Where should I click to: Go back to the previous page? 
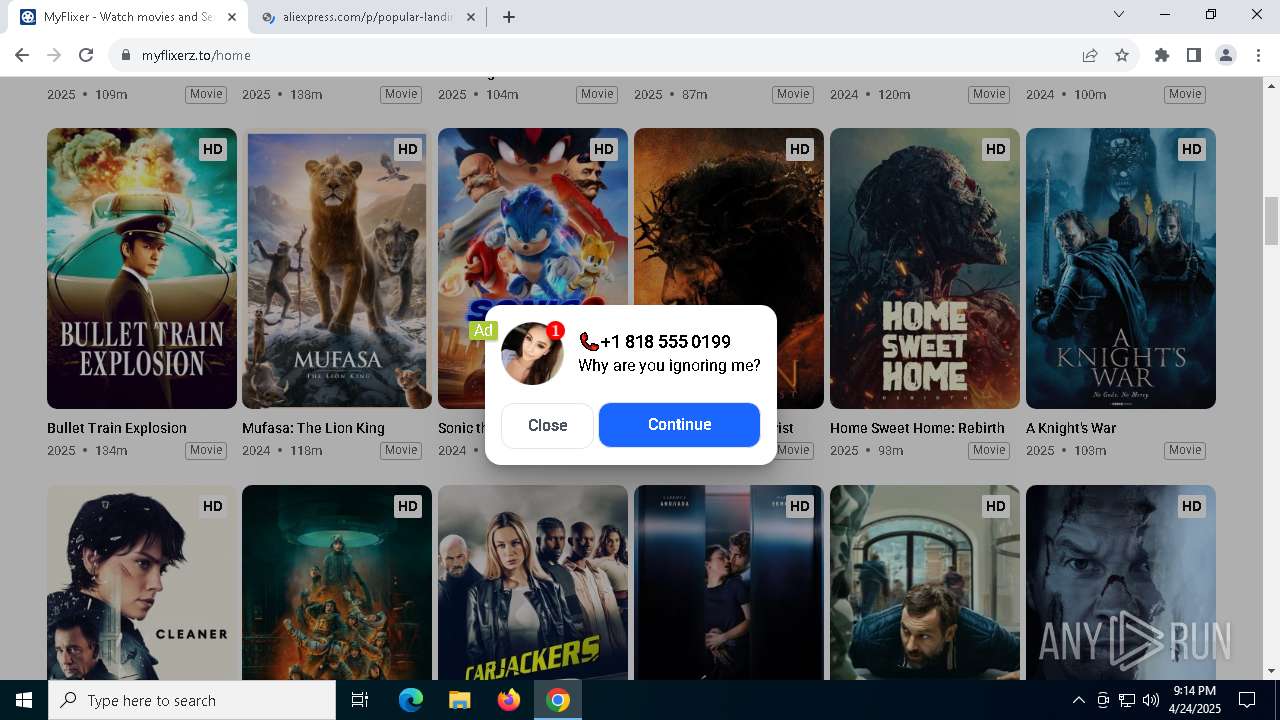click(x=22, y=55)
